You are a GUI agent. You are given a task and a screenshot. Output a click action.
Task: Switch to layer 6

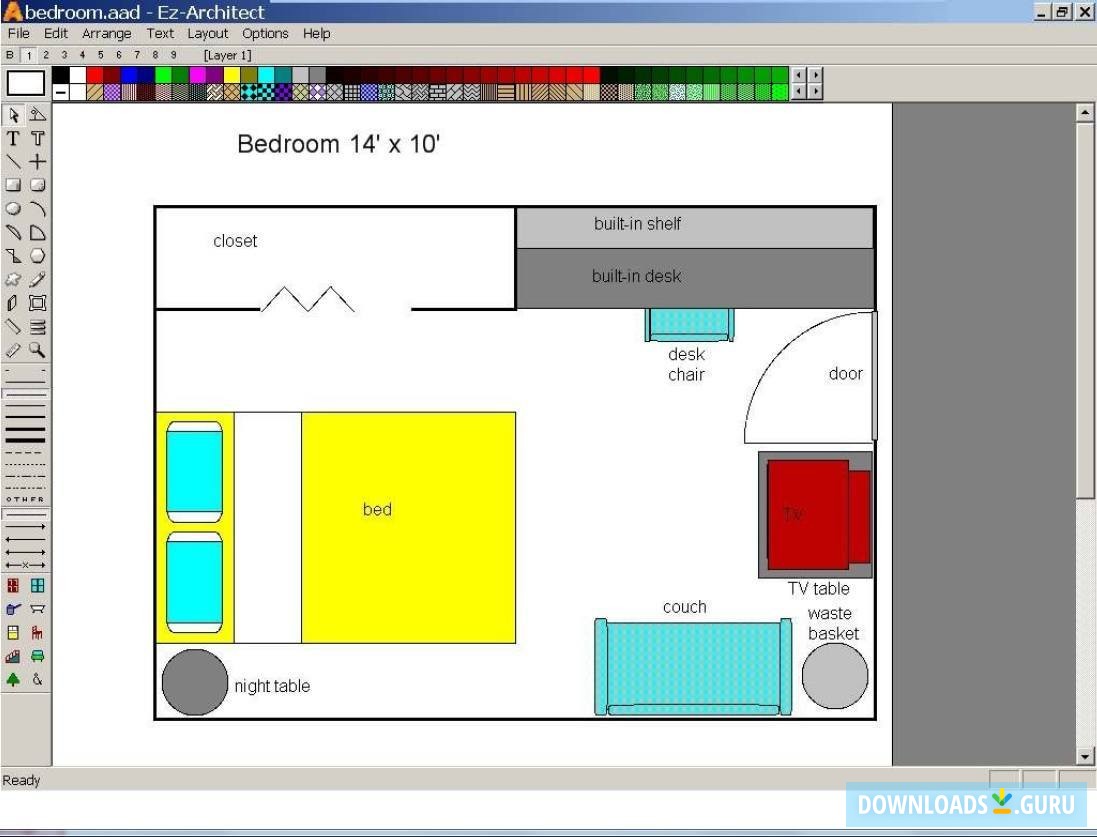pyautogui.click(x=119, y=55)
